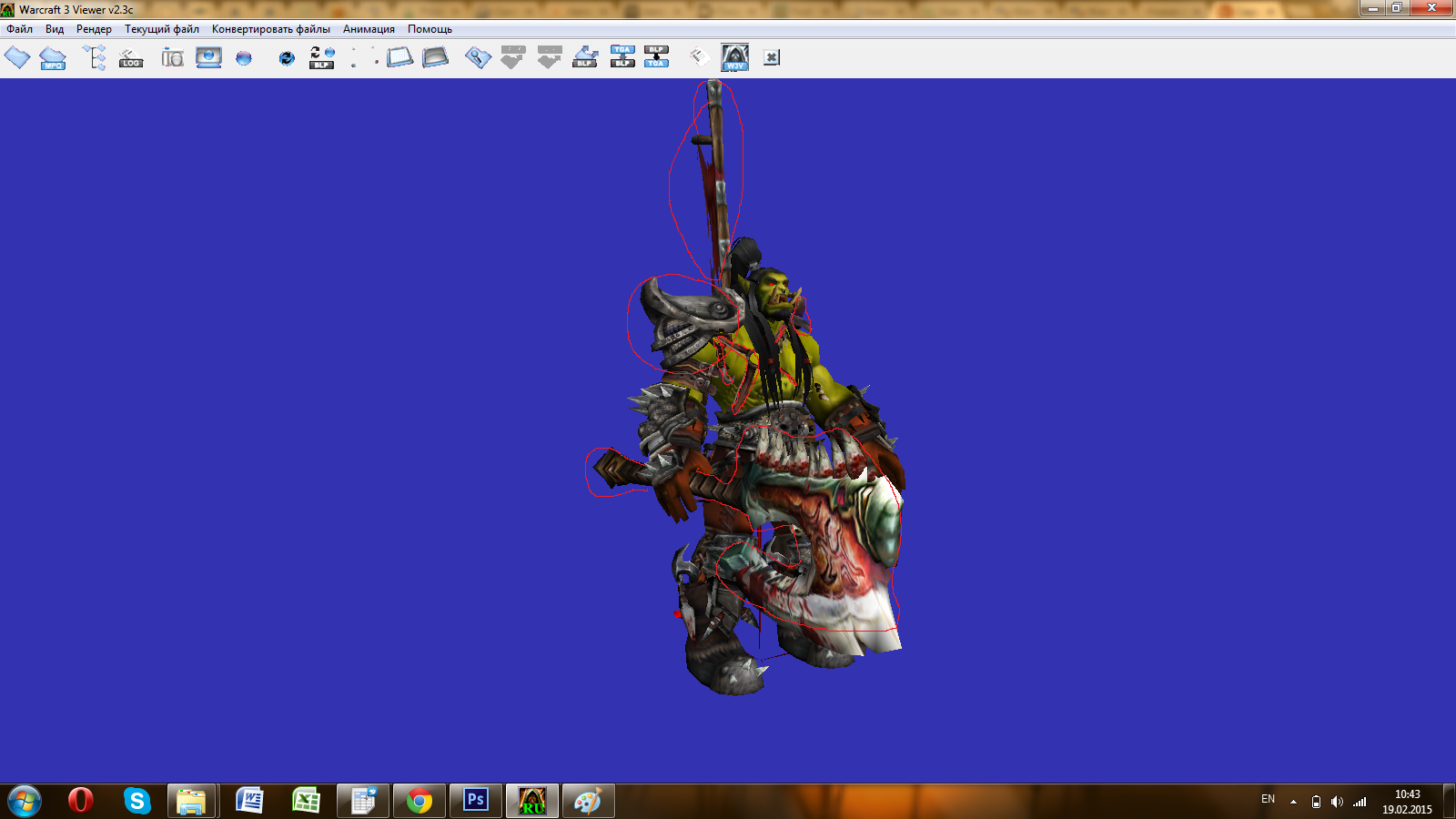Click the open file folder icon
The height and width of the screenshot is (819, 1456).
click(x=17, y=58)
